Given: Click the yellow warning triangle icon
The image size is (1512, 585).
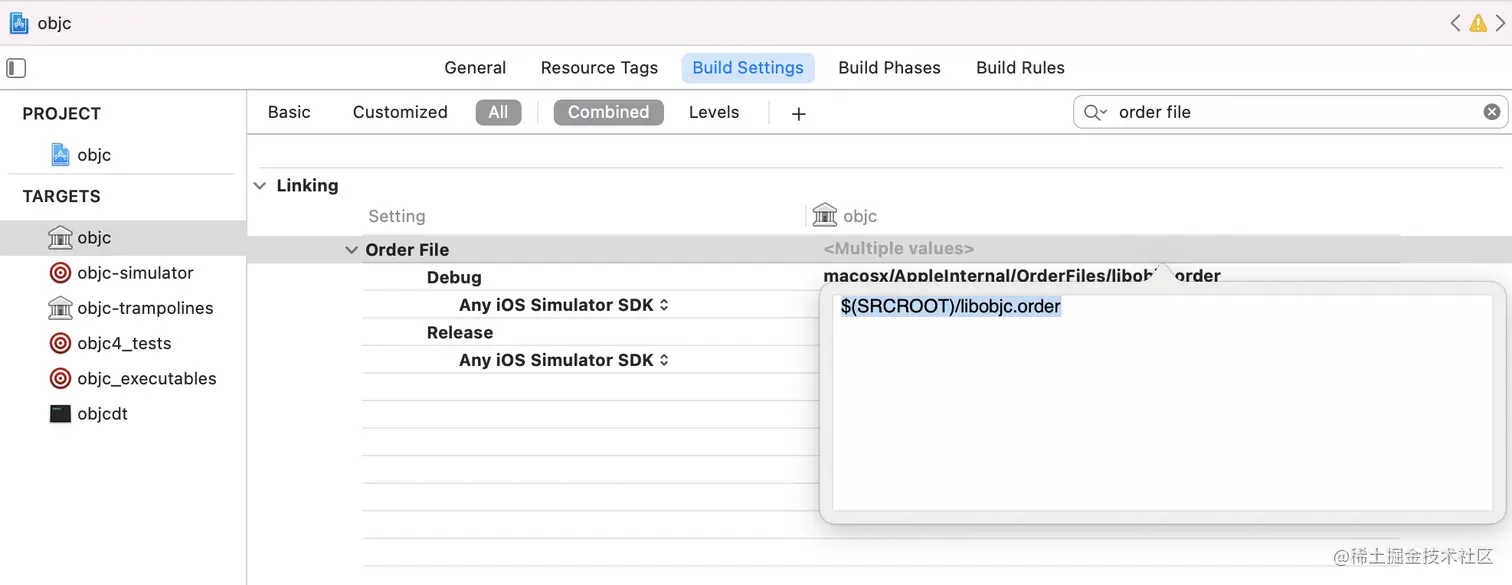Looking at the screenshot, I should click(x=1478, y=22).
